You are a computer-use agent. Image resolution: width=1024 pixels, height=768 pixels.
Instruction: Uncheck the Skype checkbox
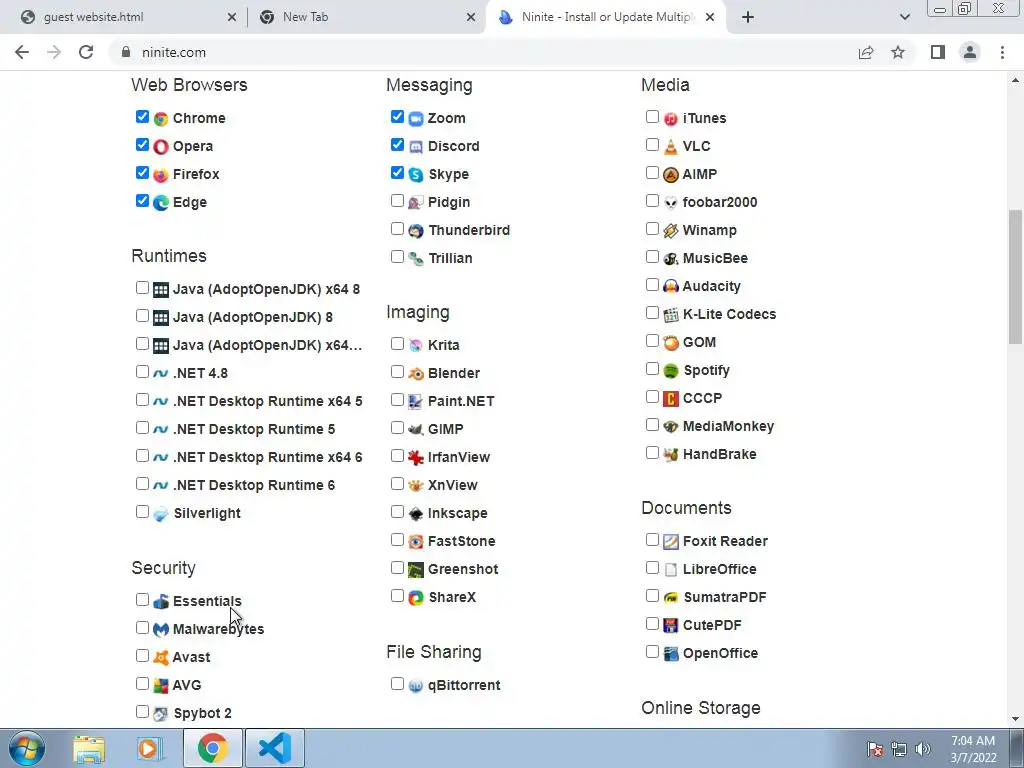pos(397,173)
